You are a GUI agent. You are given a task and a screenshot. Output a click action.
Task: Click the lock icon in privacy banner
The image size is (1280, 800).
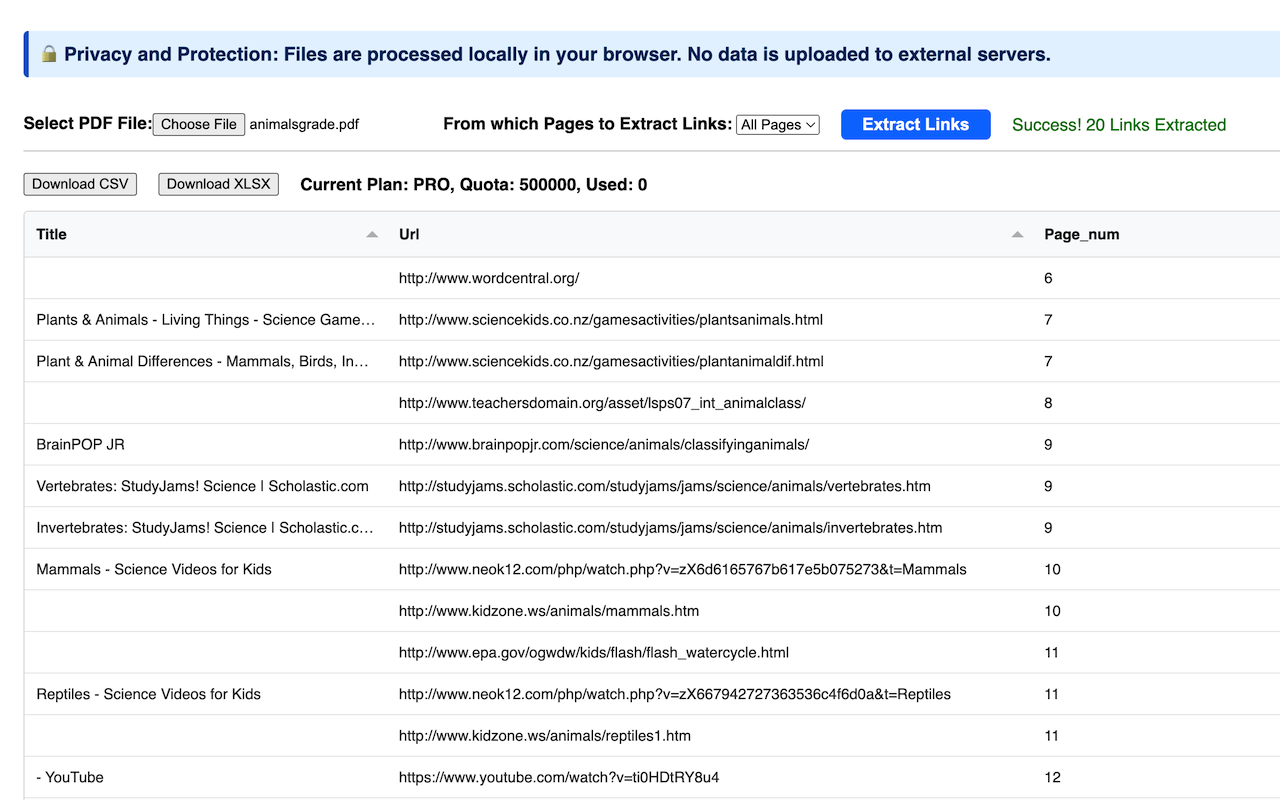[49, 54]
